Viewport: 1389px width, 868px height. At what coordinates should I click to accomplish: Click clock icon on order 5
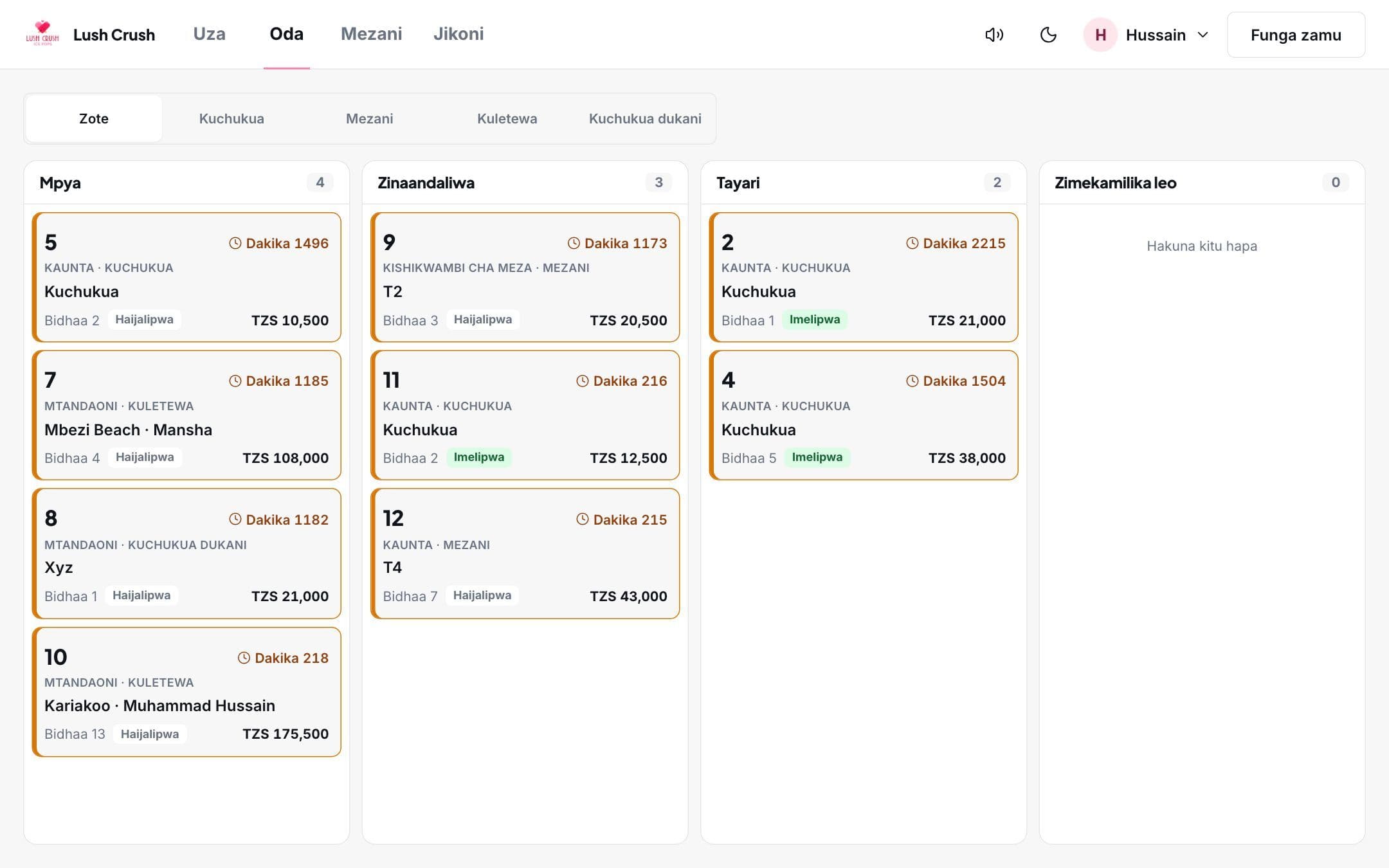coord(235,243)
